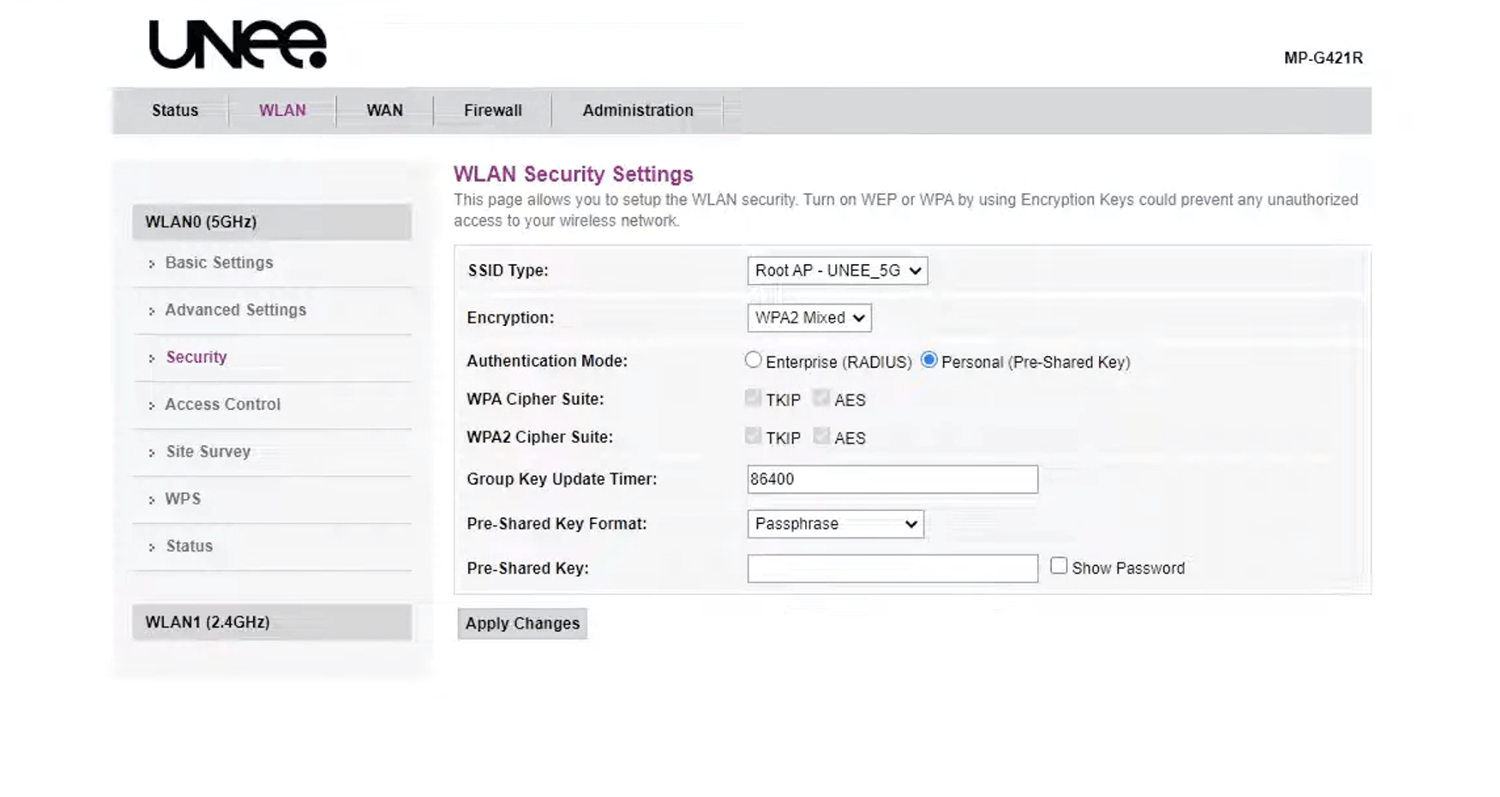Open Site Survey page

[x=208, y=451]
